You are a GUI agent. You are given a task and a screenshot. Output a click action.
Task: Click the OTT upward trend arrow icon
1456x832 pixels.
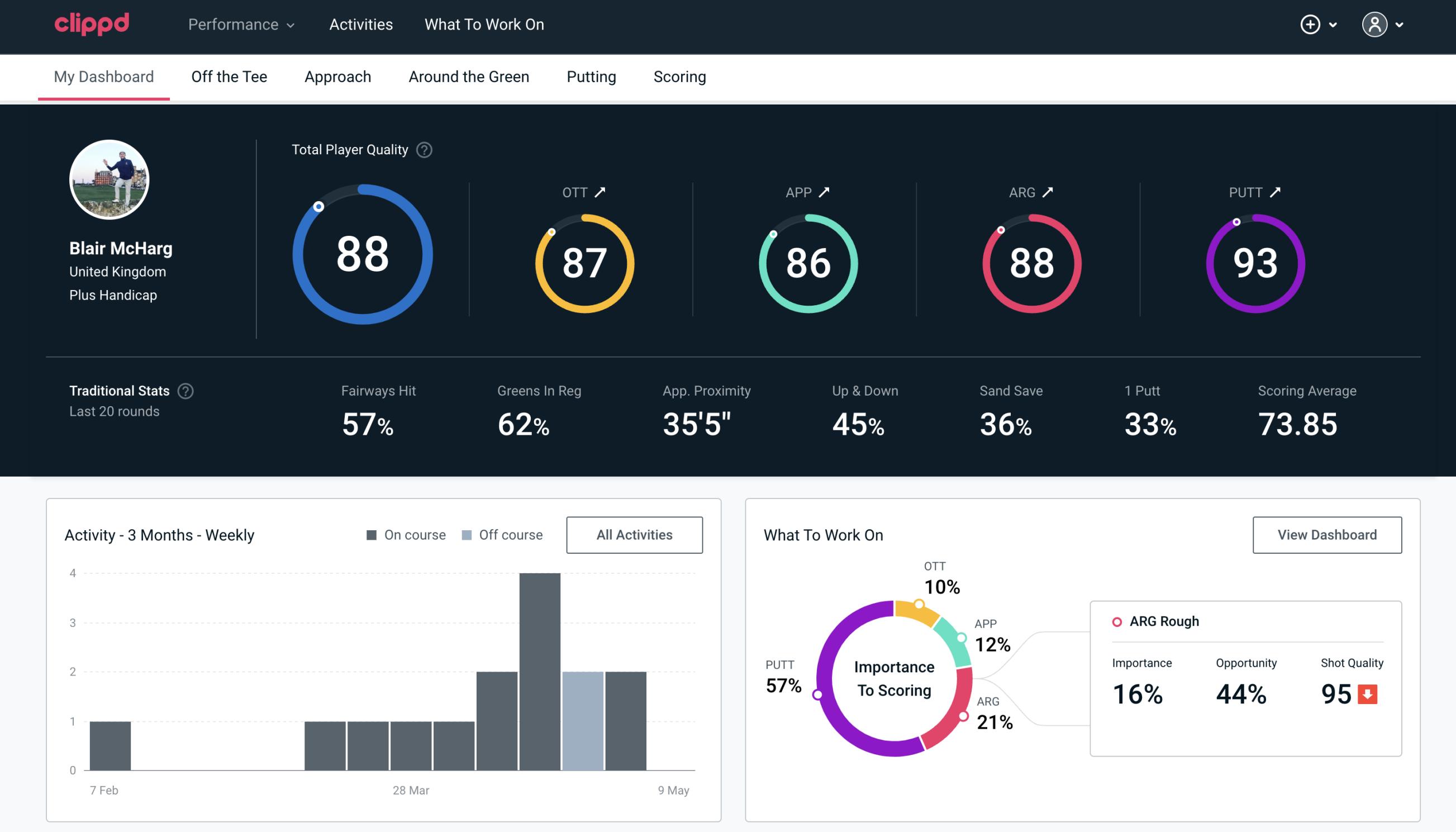click(600, 191)
